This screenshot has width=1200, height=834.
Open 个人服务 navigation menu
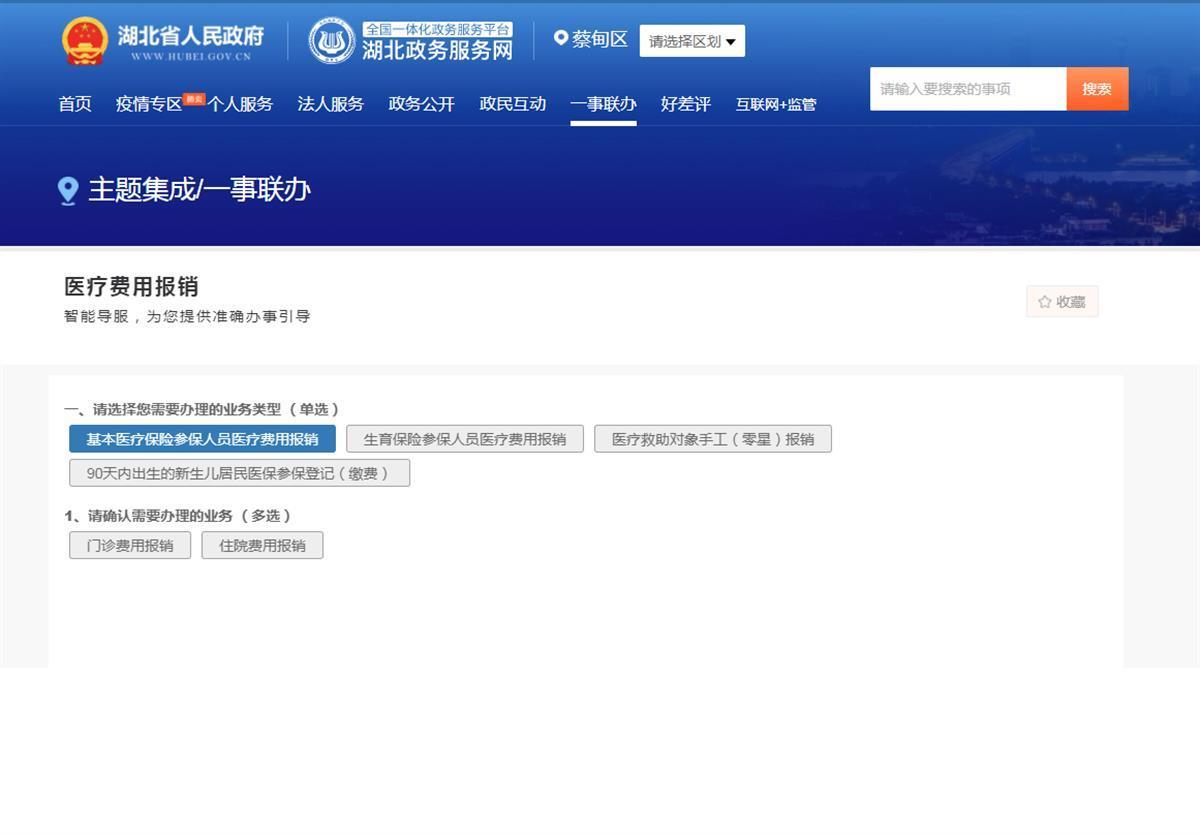point(240,104)
